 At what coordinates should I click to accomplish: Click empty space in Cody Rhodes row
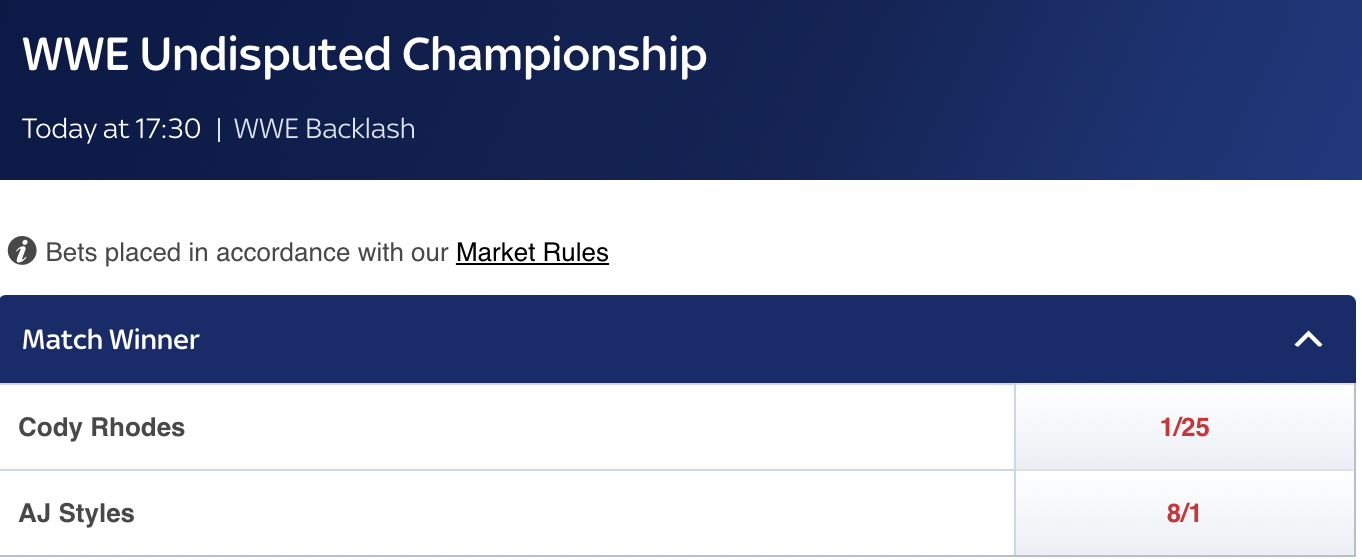[600, 428]
